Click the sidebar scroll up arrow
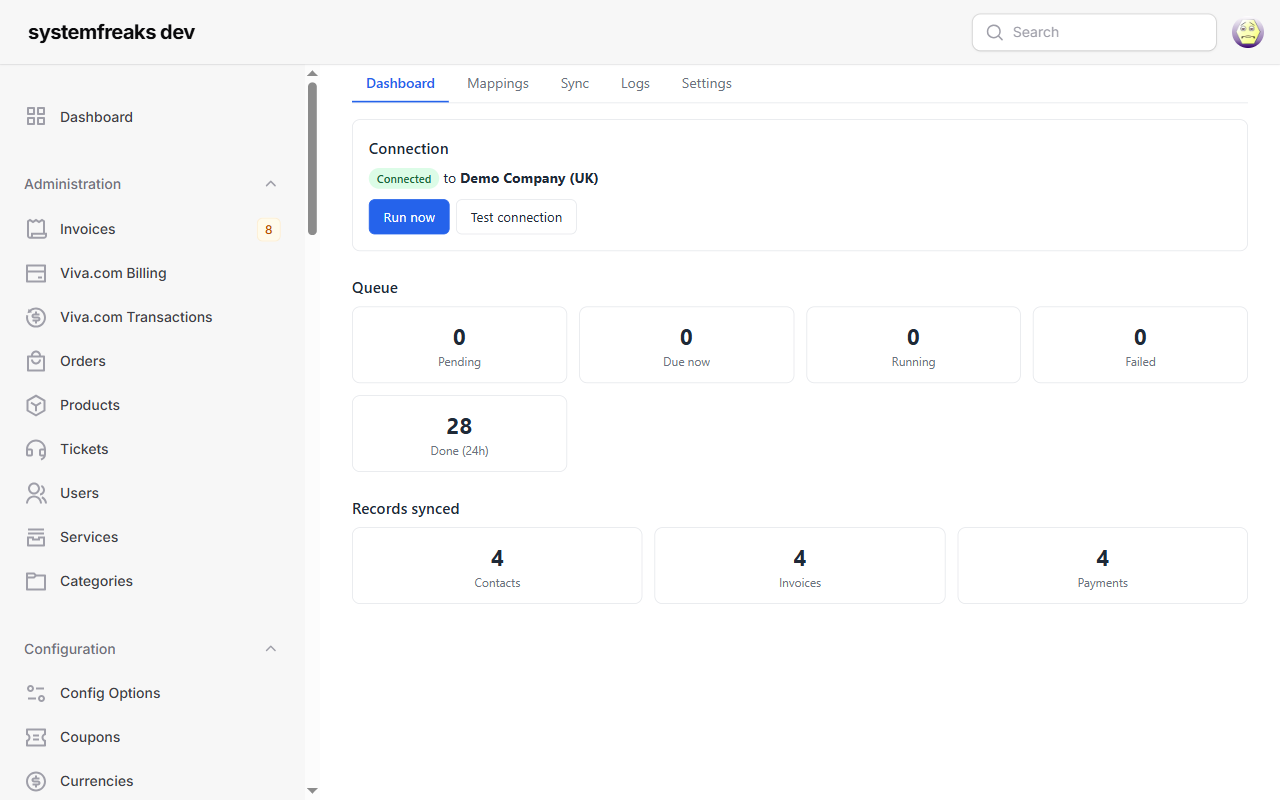Viewport: 1280px width, 800px height. point(312,74)
